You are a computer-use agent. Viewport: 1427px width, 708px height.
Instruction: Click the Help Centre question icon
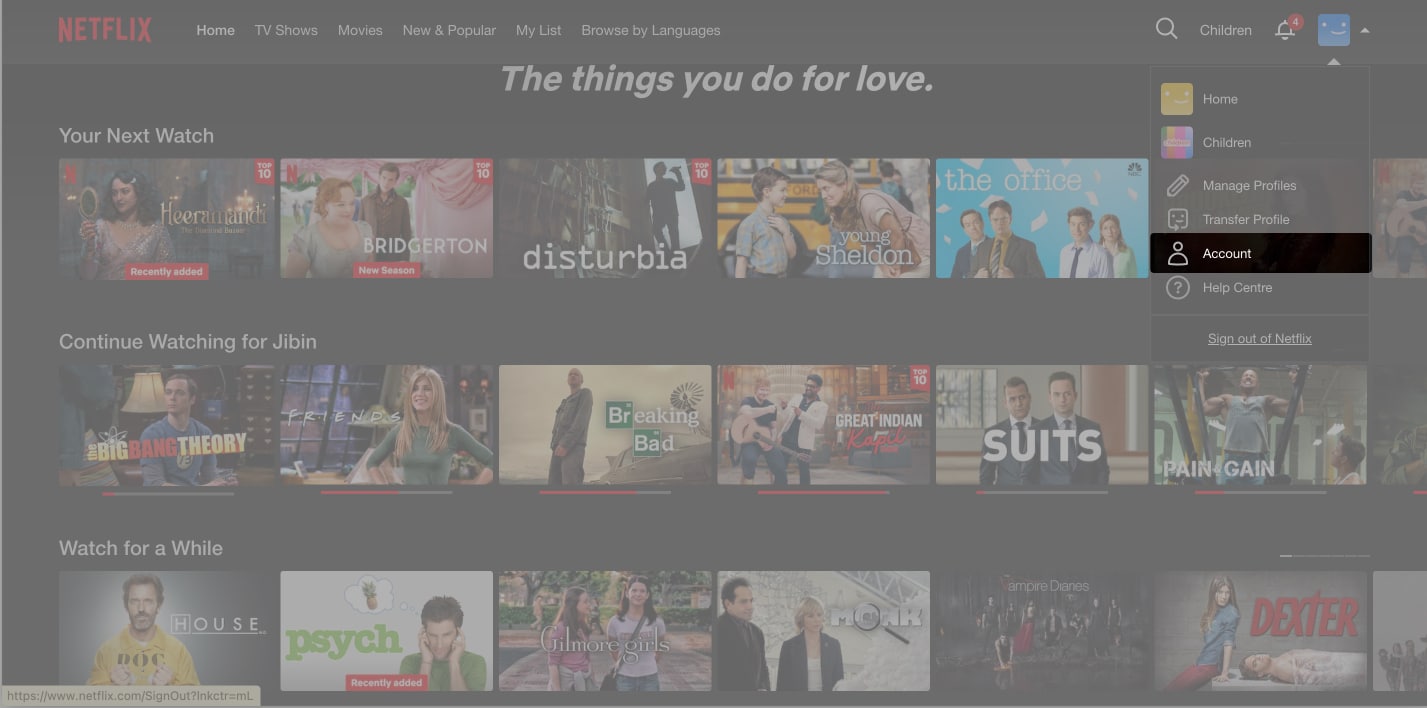pos(1178,287)
